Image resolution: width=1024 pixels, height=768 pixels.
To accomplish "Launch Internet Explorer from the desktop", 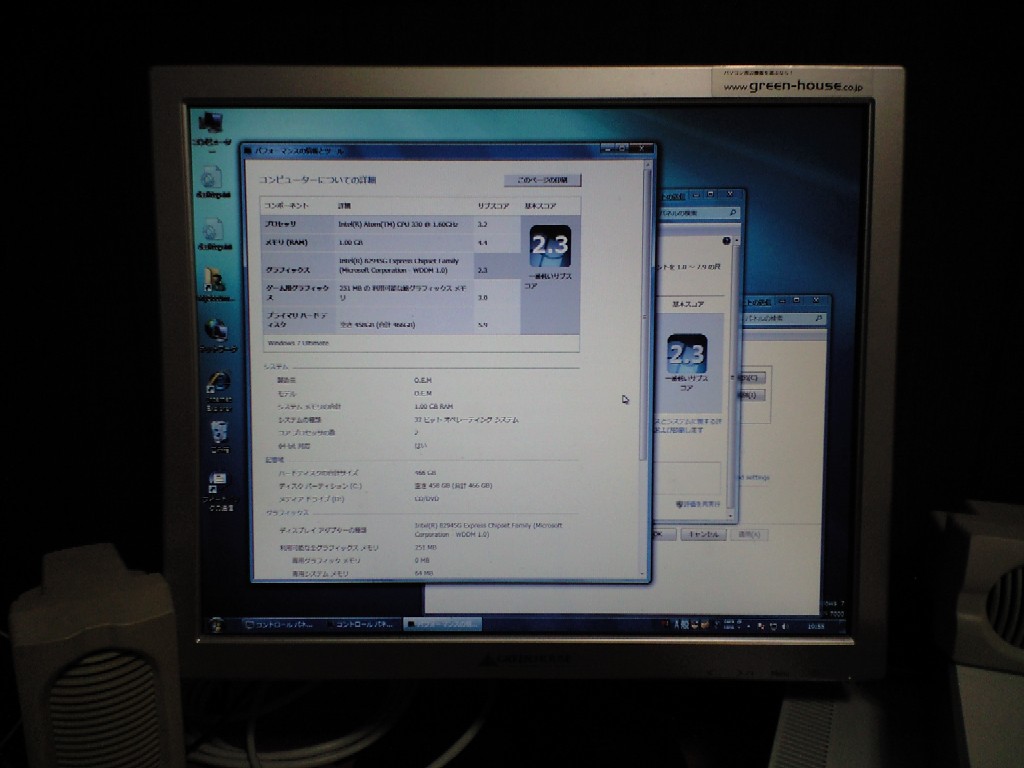I will (x=218, y=383).
